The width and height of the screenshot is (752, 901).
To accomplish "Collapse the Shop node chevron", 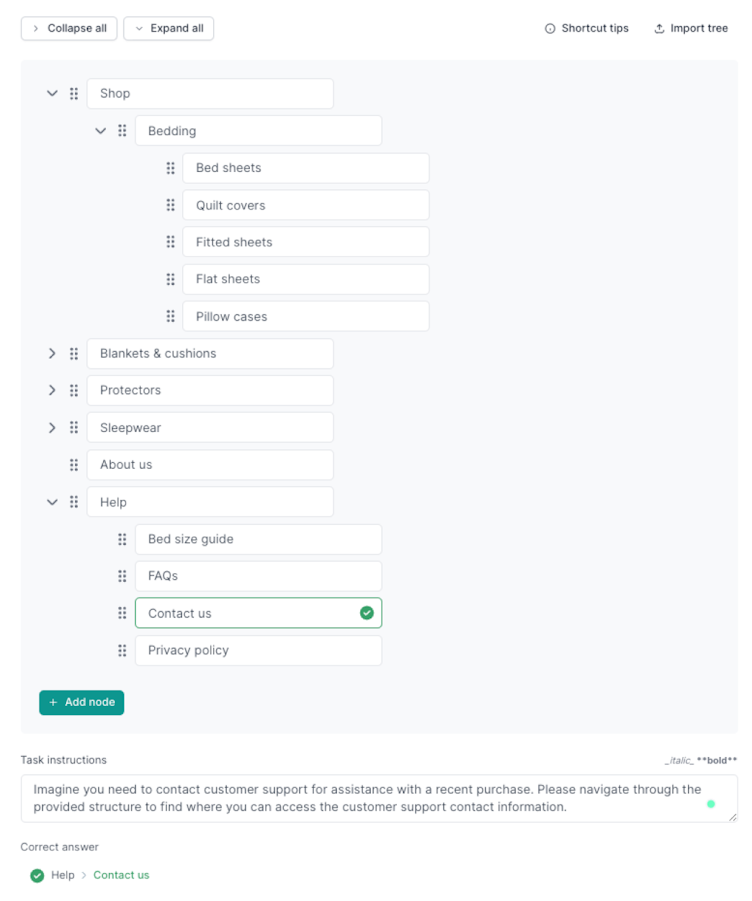I will pos(52,93).
